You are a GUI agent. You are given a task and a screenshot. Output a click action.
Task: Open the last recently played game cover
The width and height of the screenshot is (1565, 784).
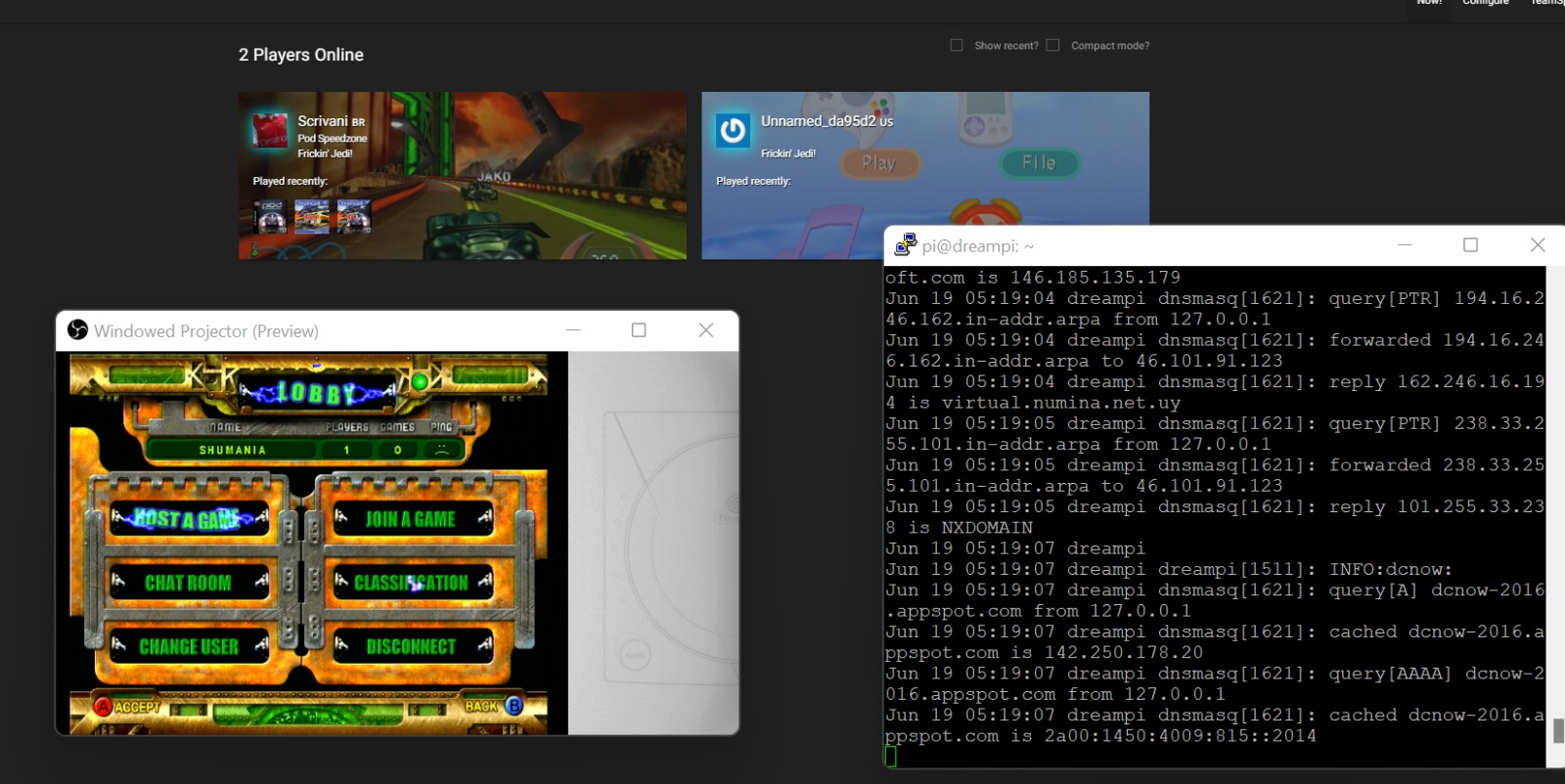(354, 216)
